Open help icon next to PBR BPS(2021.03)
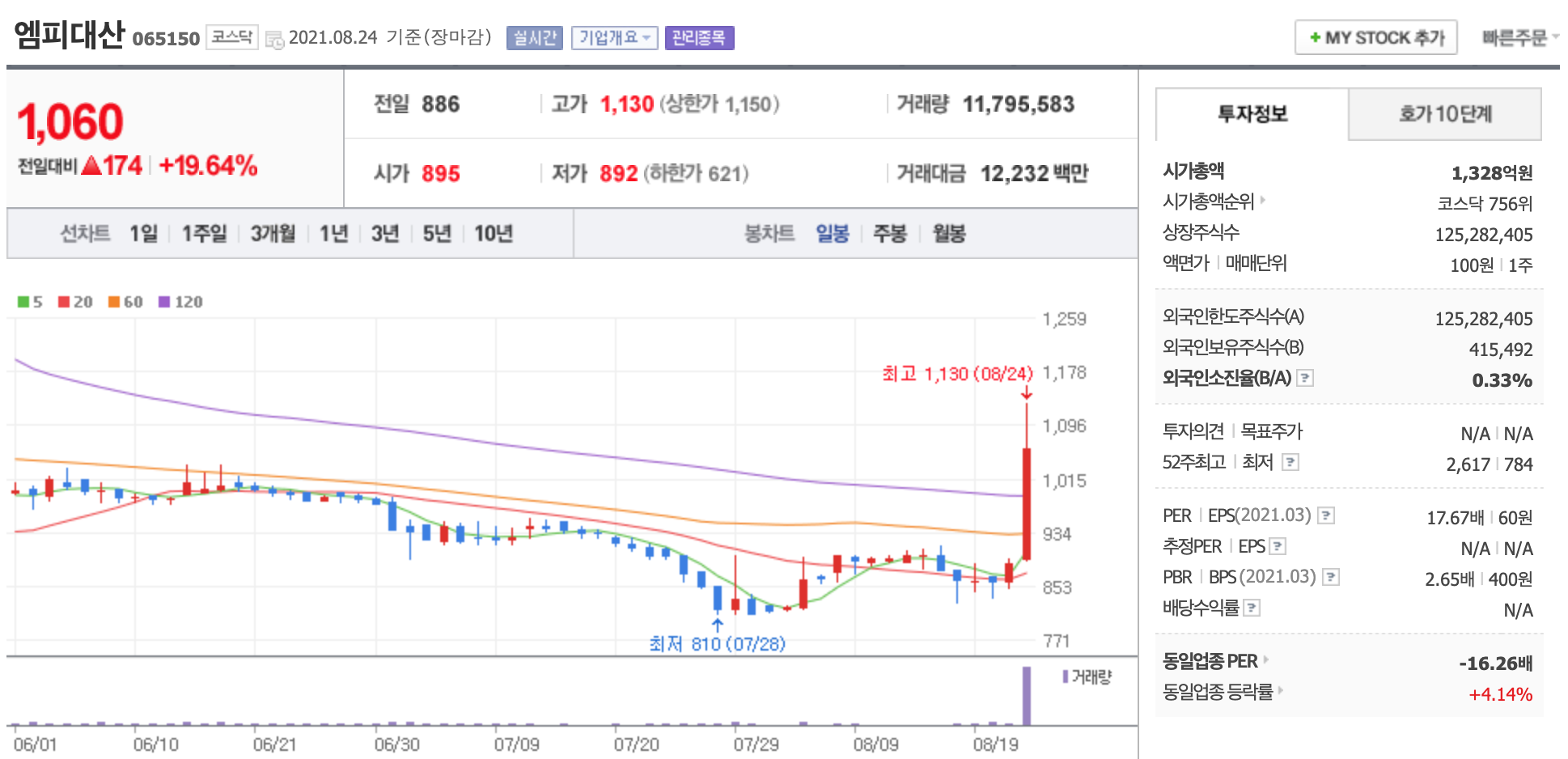This screenshot has width=1568, height=759. [1331, 577]
